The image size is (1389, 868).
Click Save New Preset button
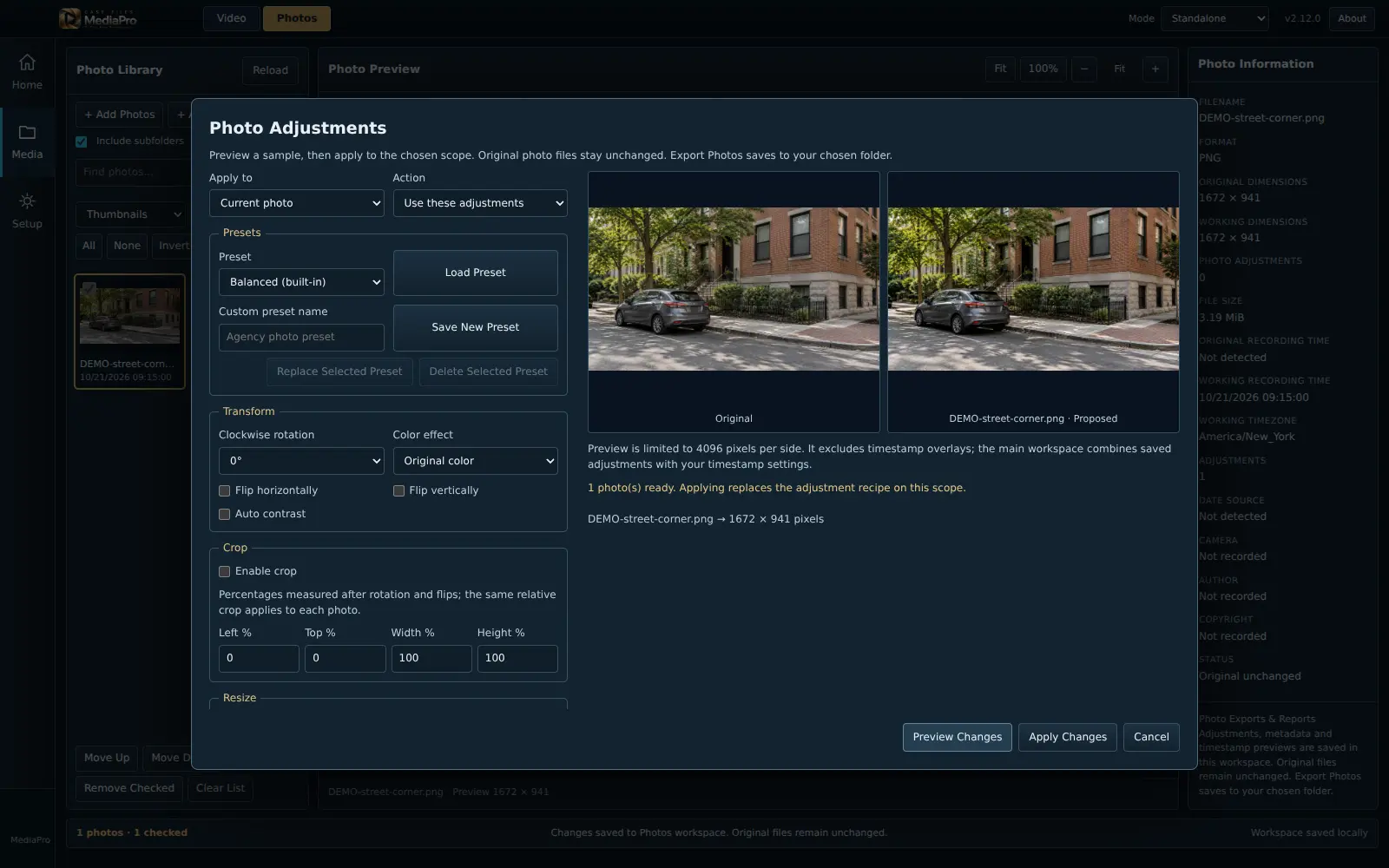pos(476,327)
